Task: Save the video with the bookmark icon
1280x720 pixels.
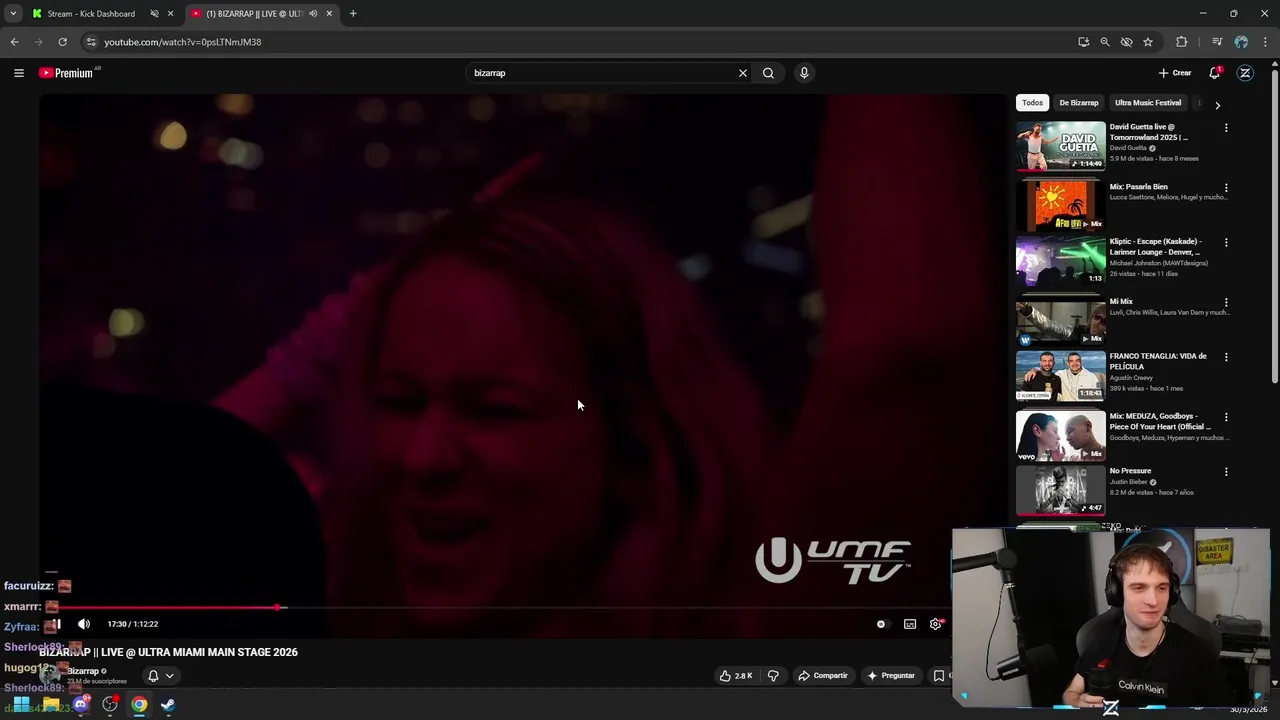Action: tap(938, 676)
